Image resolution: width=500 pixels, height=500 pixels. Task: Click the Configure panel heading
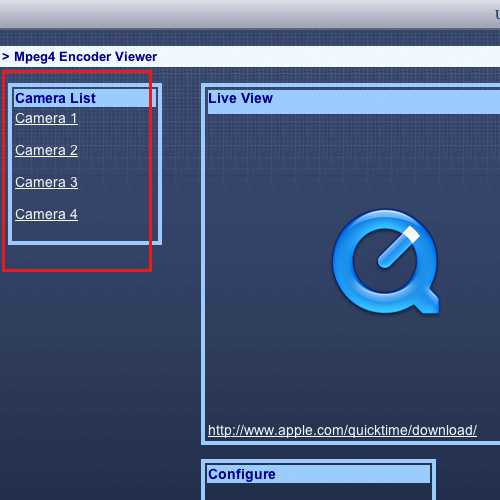242,474
